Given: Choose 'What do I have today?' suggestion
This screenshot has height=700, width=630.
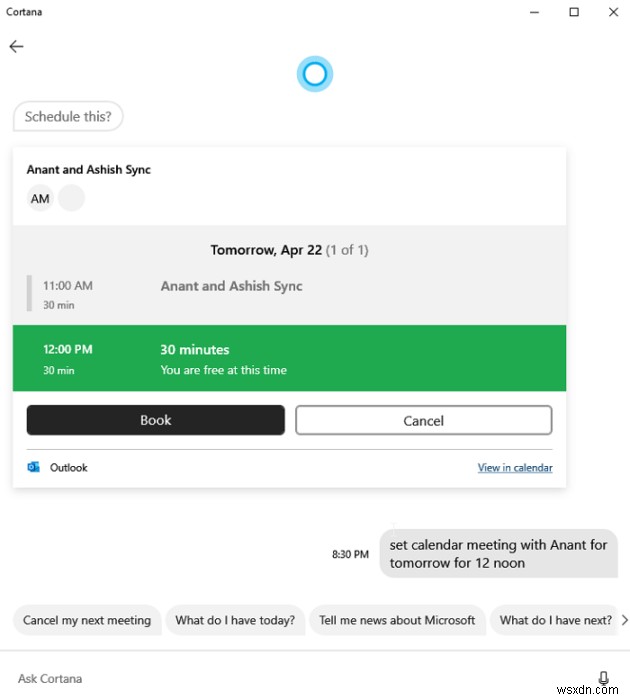Looking at the screenshot, I should pos(235,620).
